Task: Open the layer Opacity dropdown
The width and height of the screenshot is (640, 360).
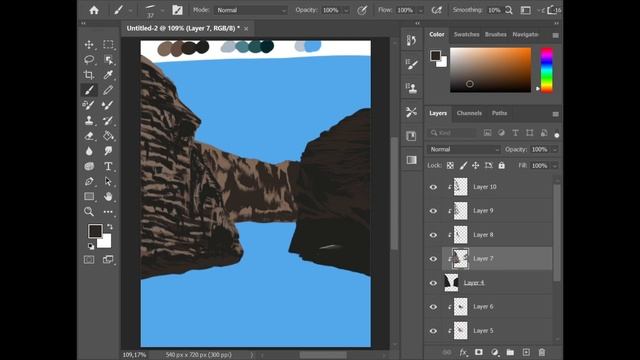Action: click(555, 150)
